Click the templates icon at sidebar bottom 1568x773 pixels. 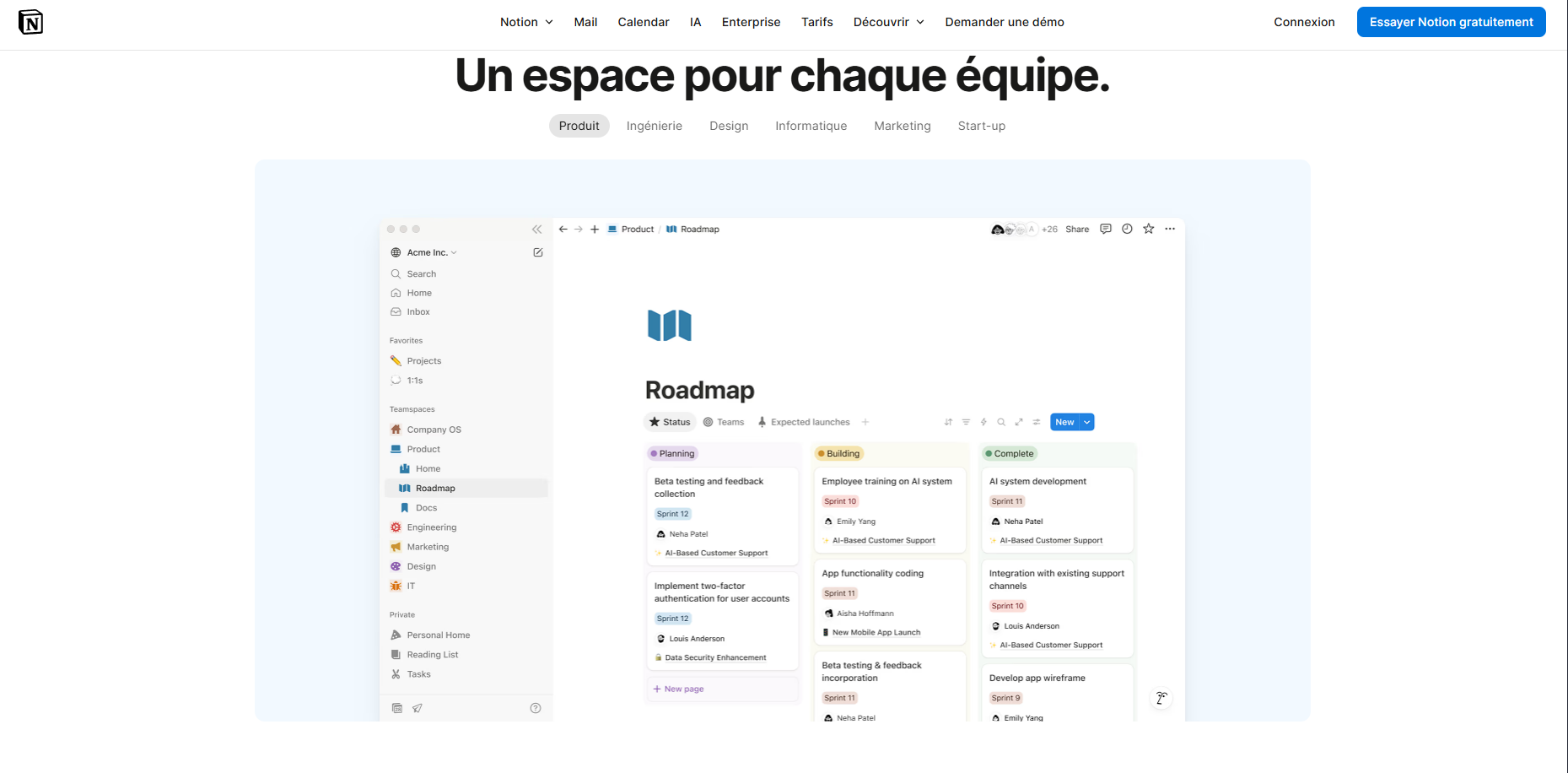coord(397,708)
